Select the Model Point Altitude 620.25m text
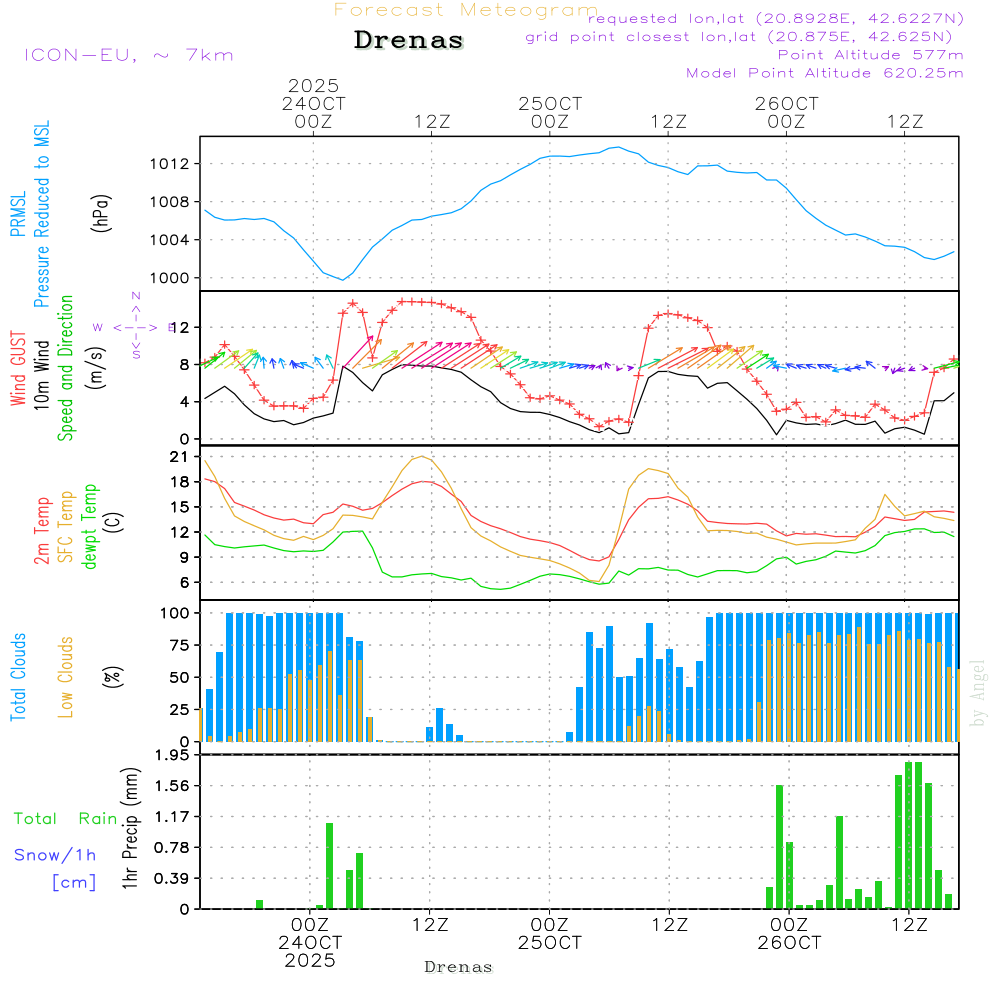1000x1000 pixels. pos(825,73)
